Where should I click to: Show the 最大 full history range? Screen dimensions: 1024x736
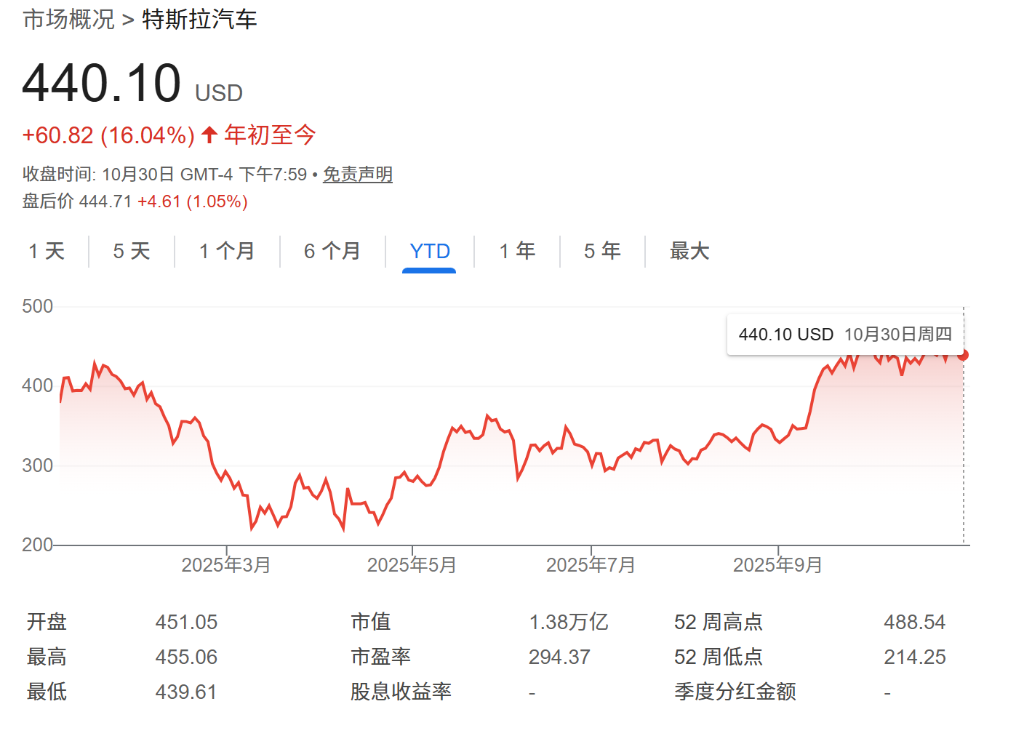689,251
